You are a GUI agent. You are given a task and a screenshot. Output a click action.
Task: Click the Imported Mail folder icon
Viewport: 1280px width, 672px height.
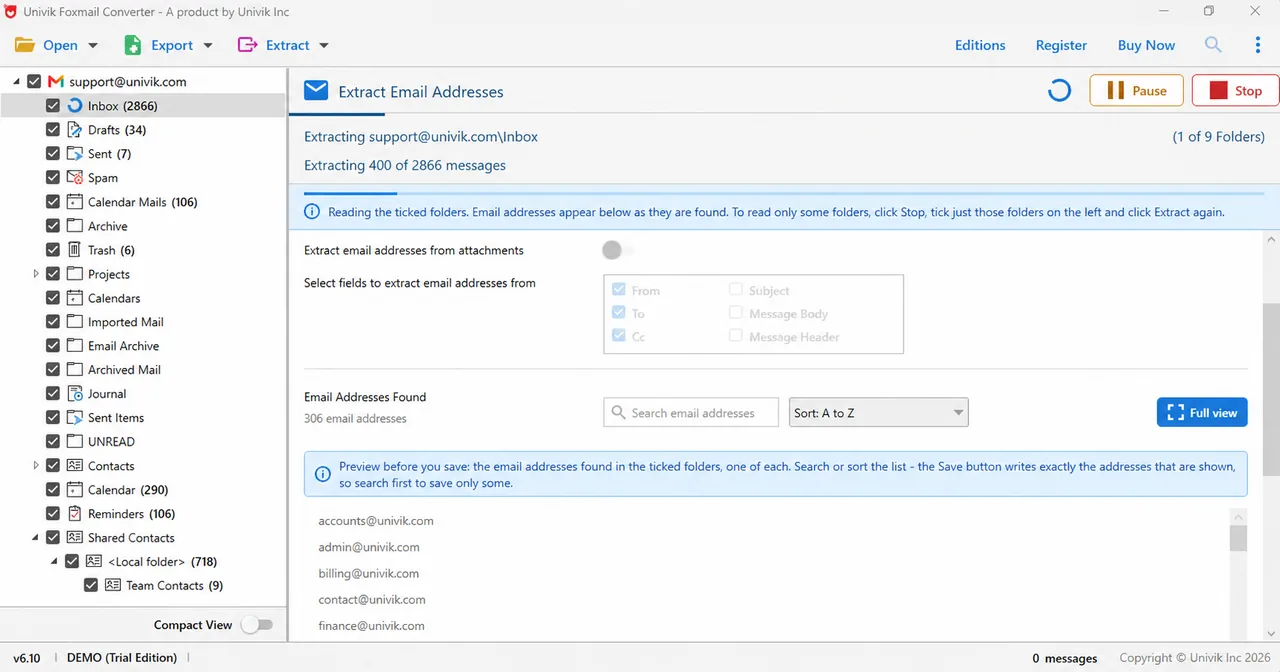pos(75,322)
